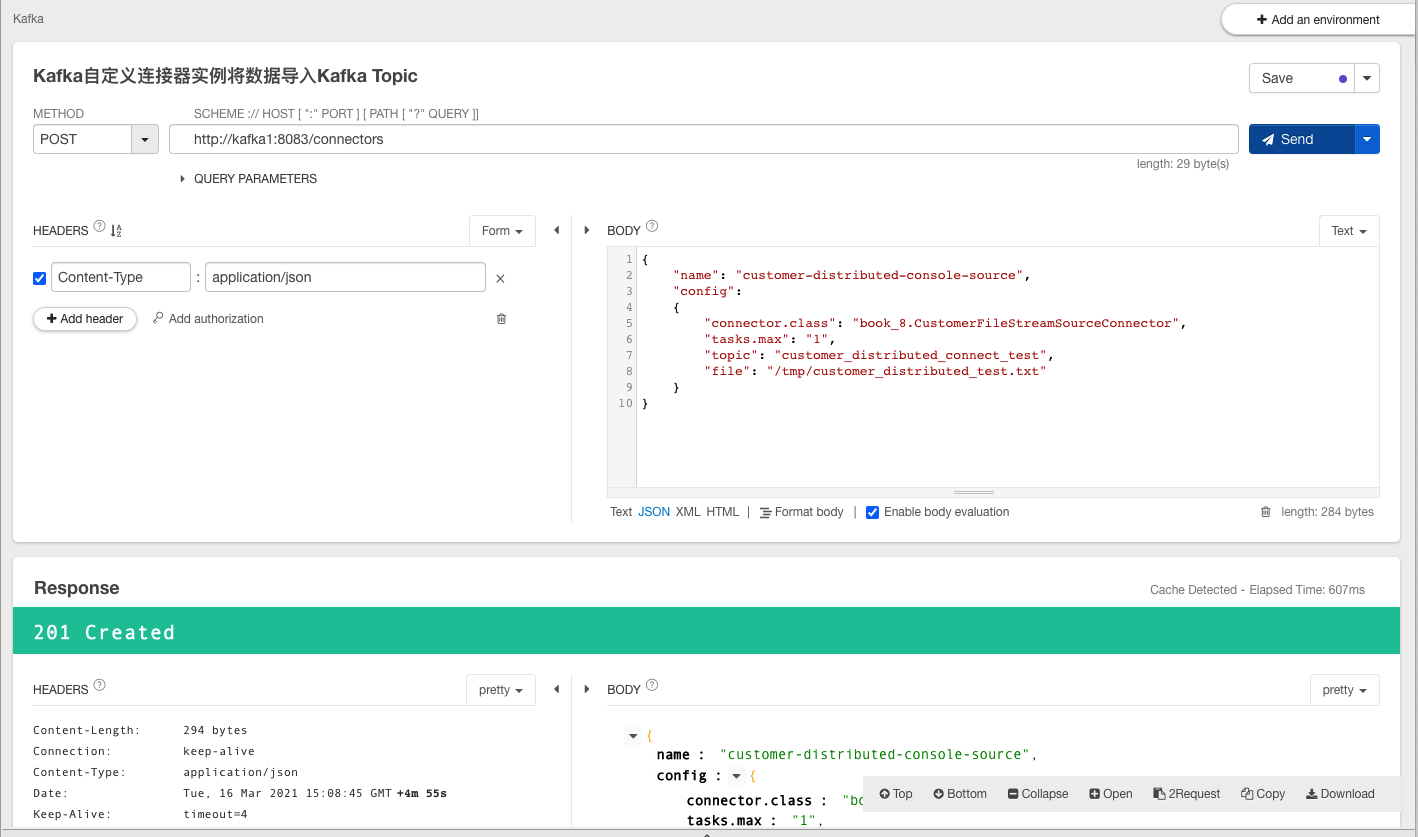Select HTML body format tab
This screenshot has height=837, width=1418.
pos(722,512)
